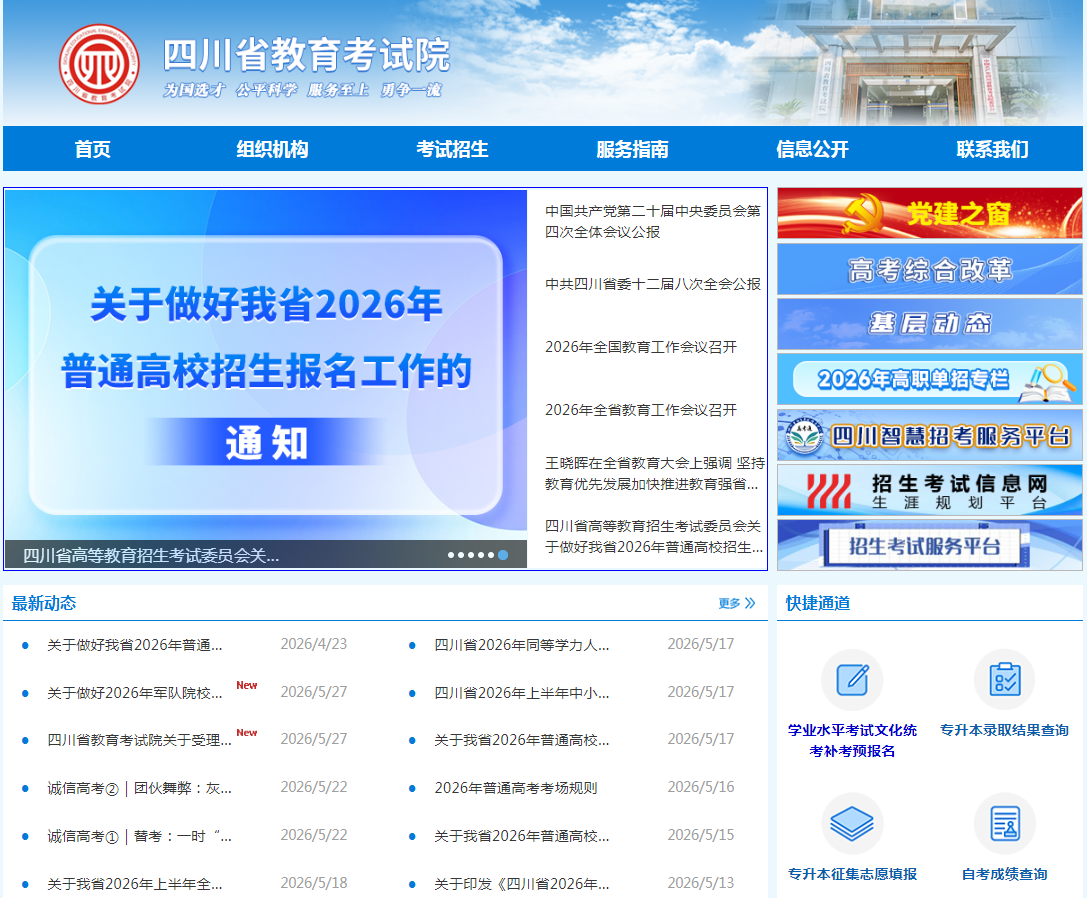Screen dimensions: 1087x898
Task: Select the first carousel dot indicator
Action: pyautogui.click(x=451, y=555)
